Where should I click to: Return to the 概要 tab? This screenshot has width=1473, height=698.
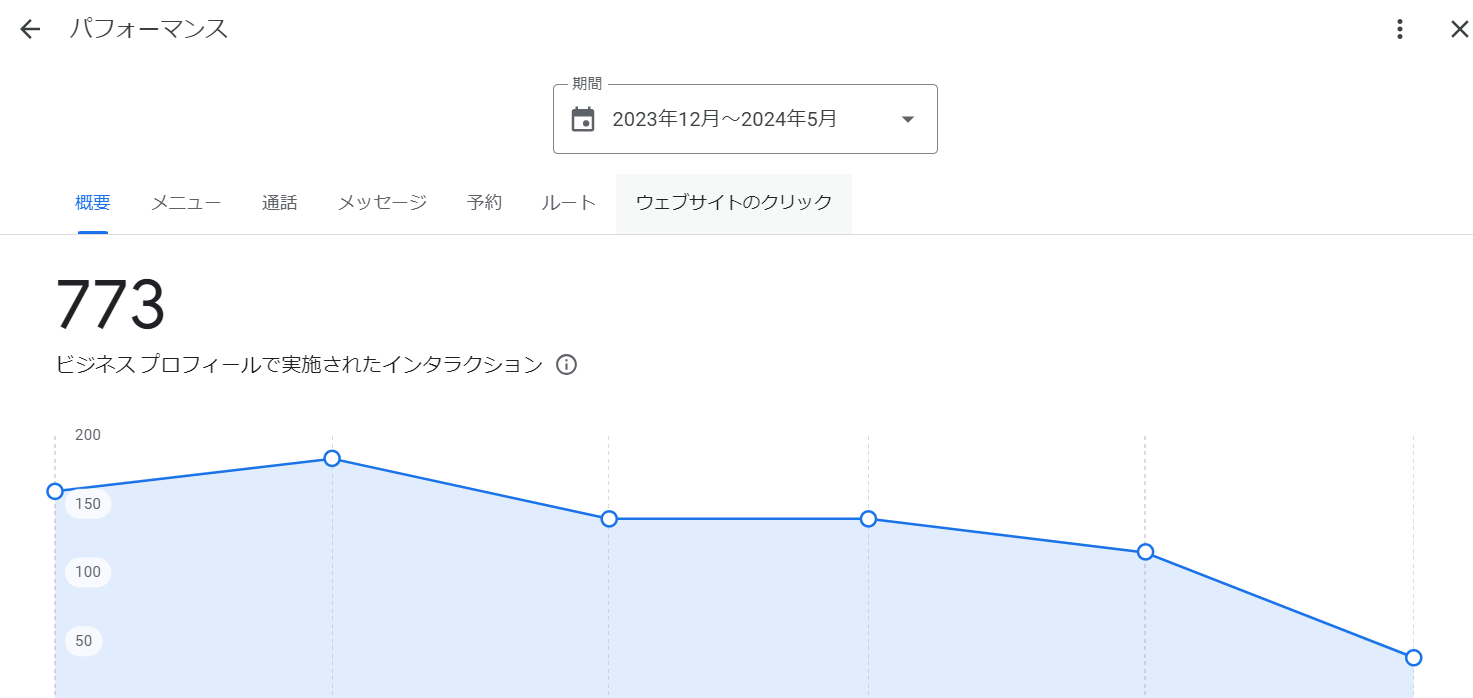92,202
